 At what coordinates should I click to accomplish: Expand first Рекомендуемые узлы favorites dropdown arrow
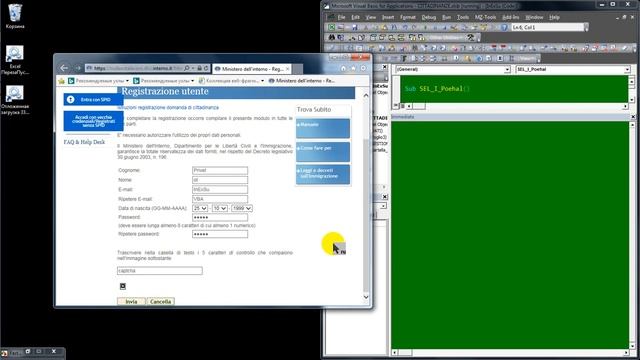click(127, 81)
